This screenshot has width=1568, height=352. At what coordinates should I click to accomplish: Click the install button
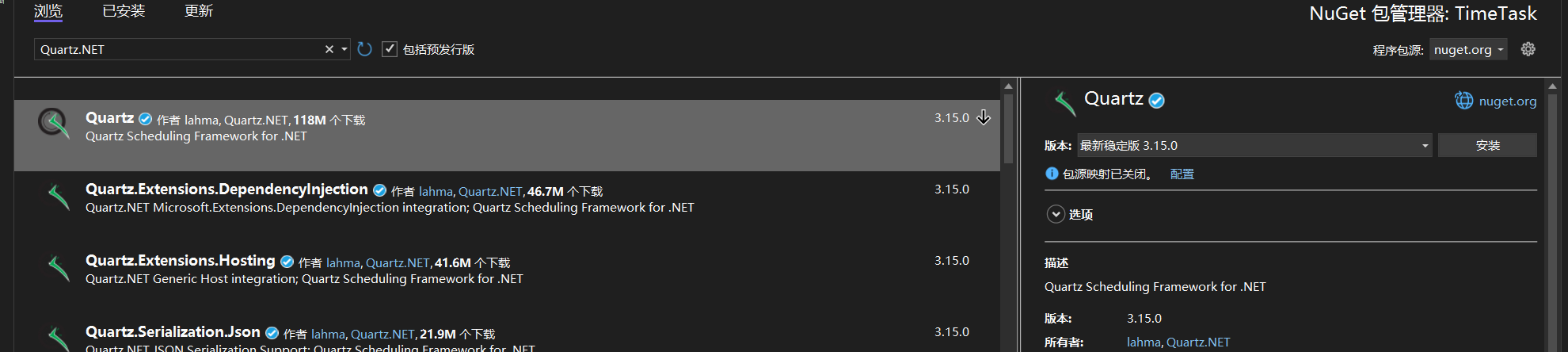coord(1487,145)
